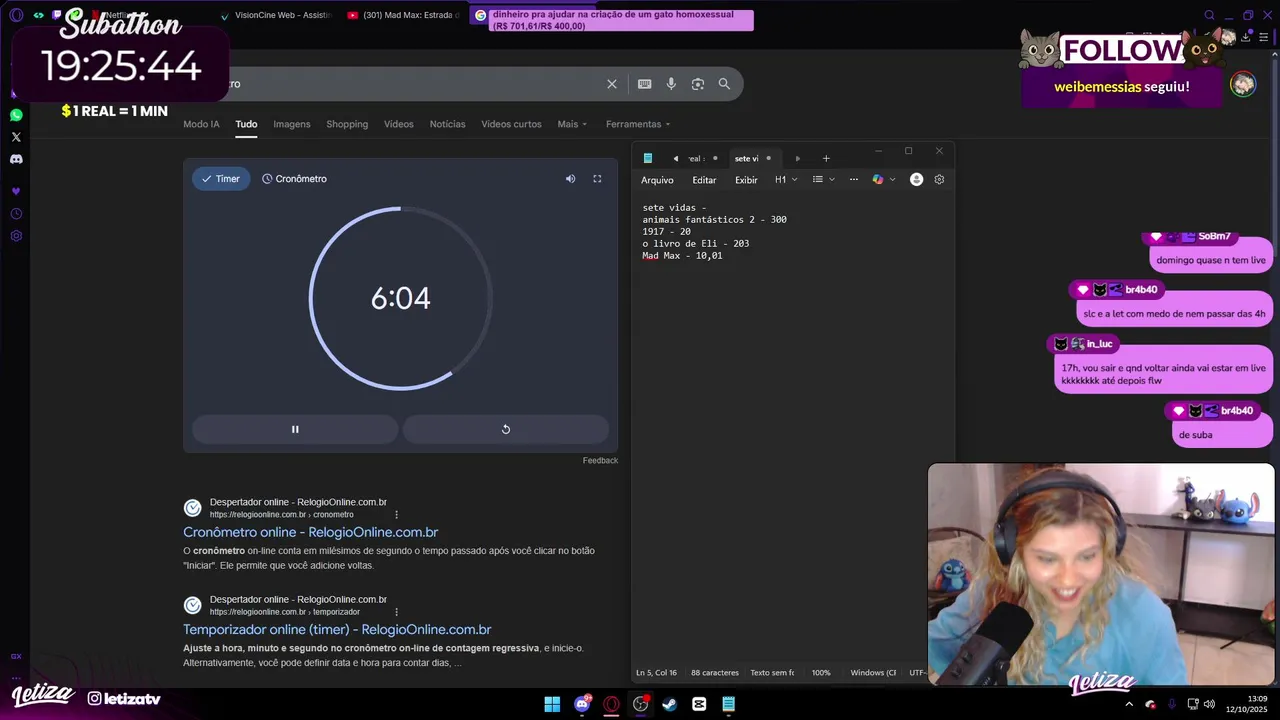This screenshot has width=1280, height=720.
Task: Open browser sidebar settings gear
Action: pyautogui.click(x=16, y=236)
